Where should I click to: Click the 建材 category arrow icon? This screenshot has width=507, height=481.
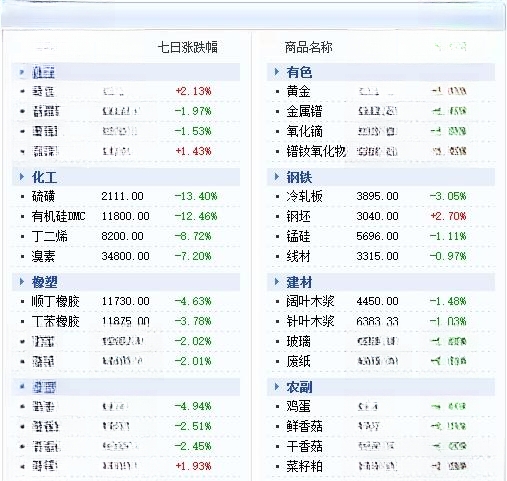[276, 282]
